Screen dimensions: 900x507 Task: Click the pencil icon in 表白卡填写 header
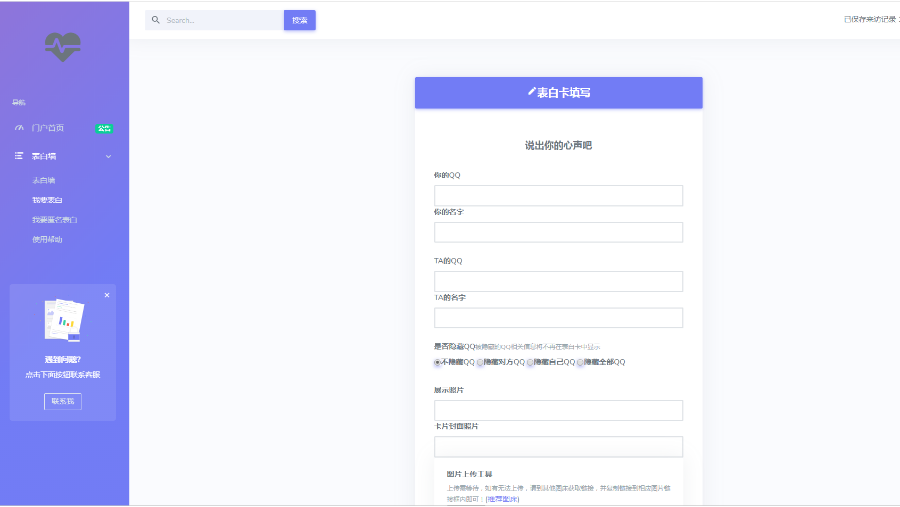pos(532,92)
